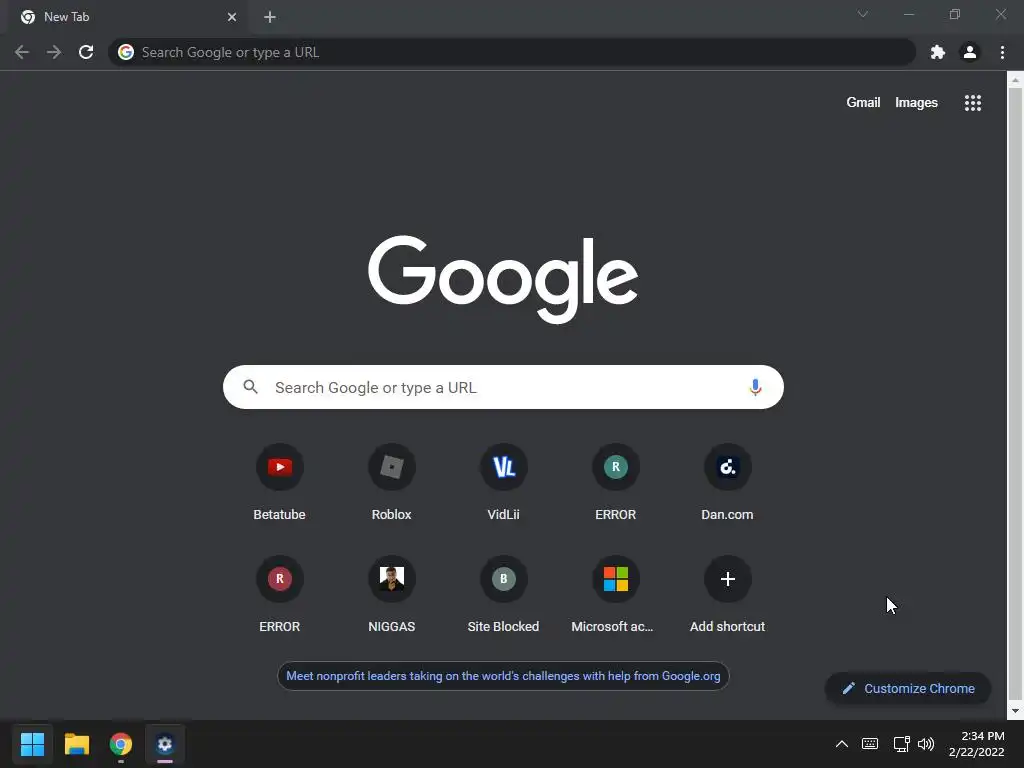The width and height of the screenshot is (1024, 768).
Task: Click the magnifier icon in search box
Action: (250, 387)
